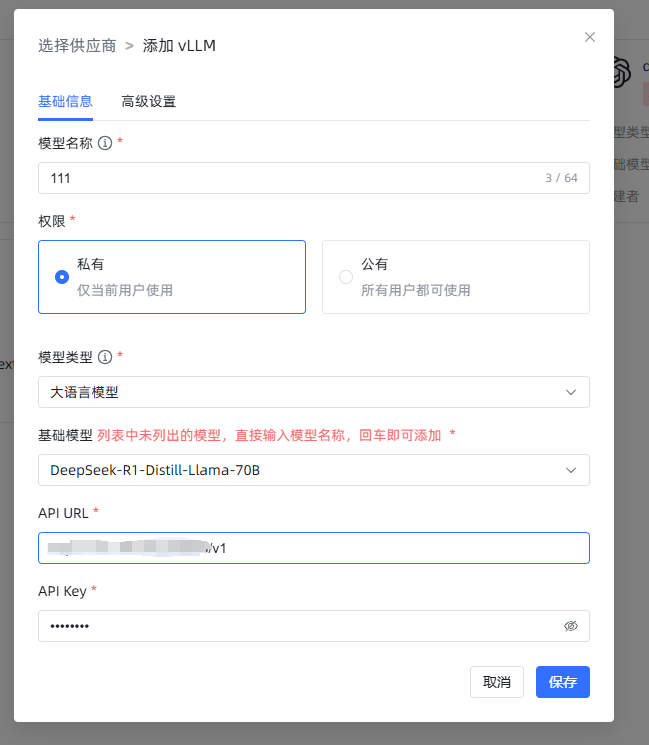Screen dimensions: 649x745
Task: Click the 模型名称 field containing 111
Action: [x=290, y=178]
